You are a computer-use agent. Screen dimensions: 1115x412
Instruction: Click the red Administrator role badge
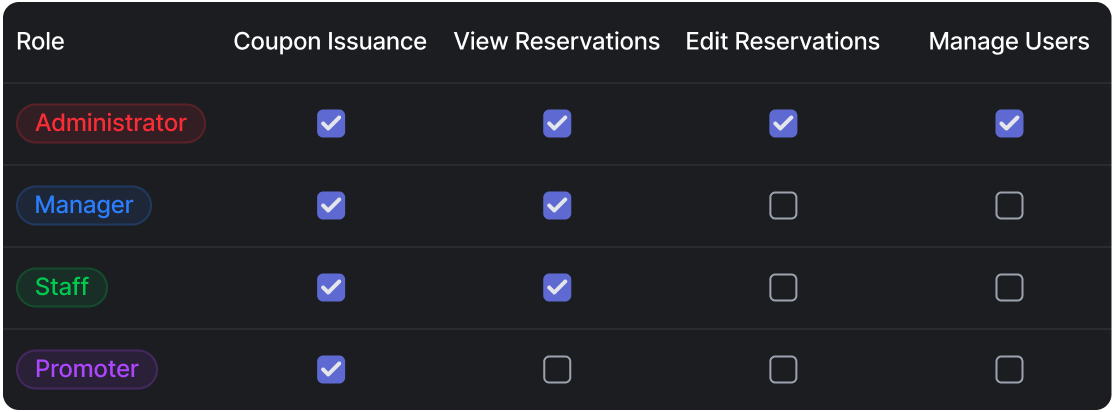pyautogui.click(x=111, y=124)
